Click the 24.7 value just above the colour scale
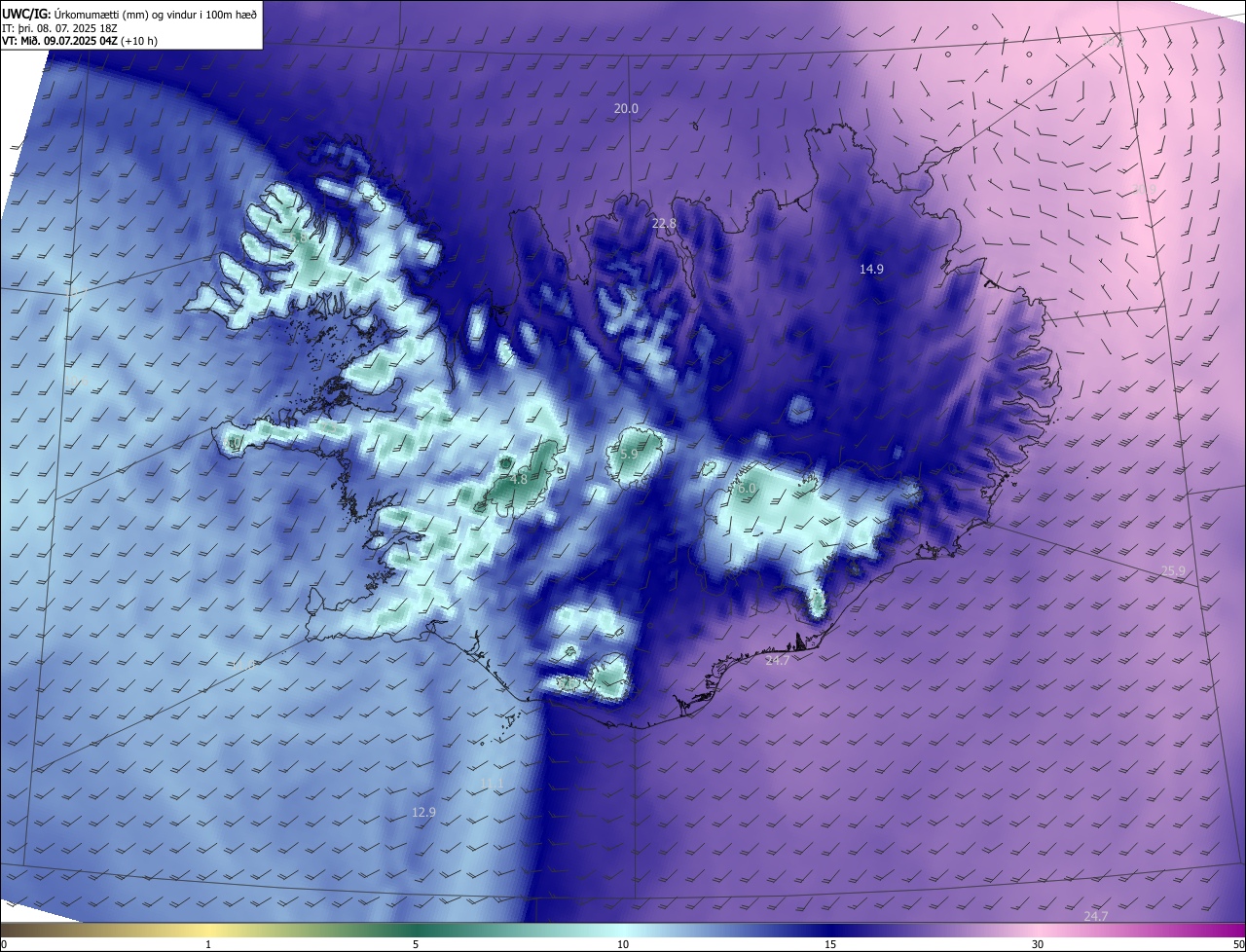 coord(1095,917)
